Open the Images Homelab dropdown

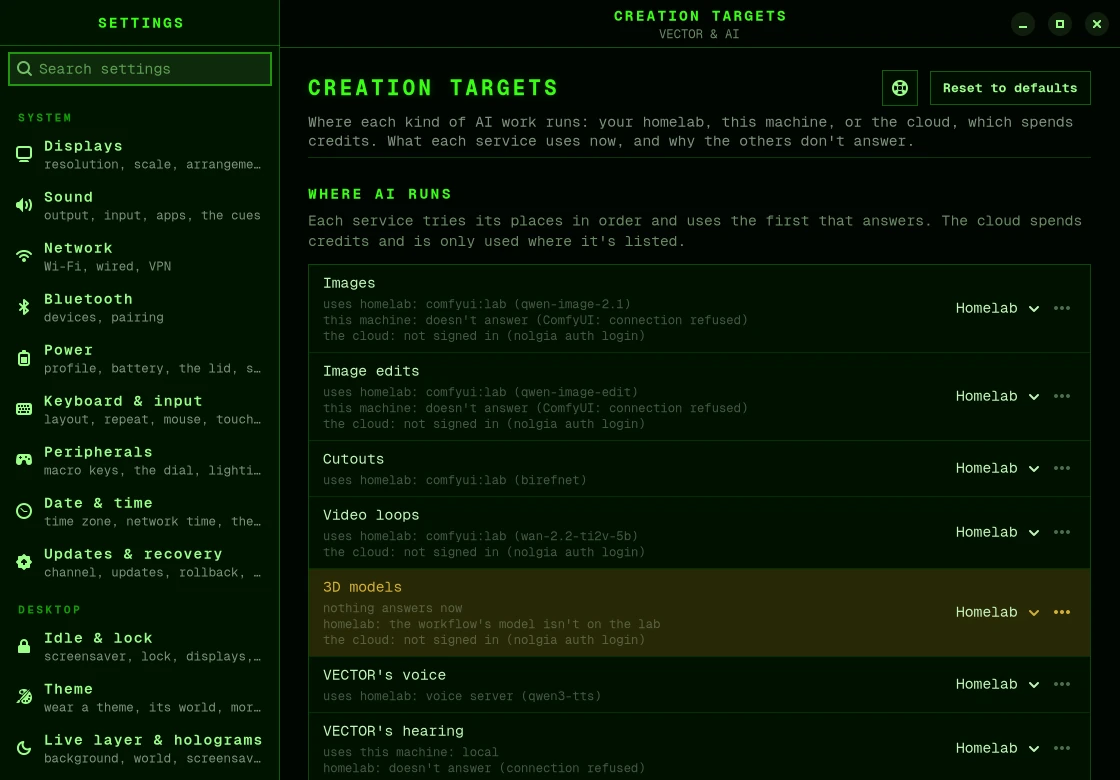(x=997, y=309)
